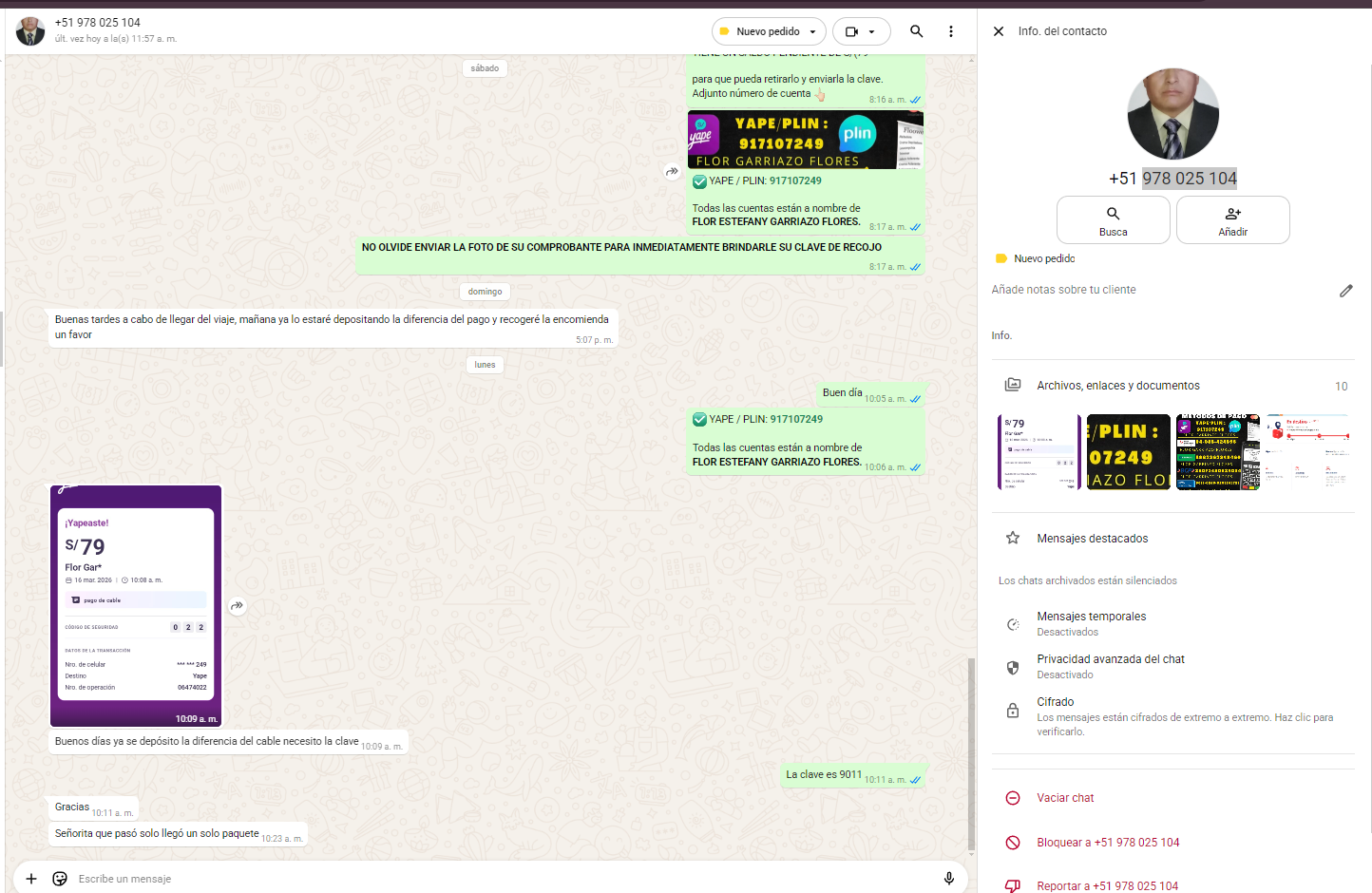Click forward arrow beside Yape receipt image
The width and height of the screenshot is (1372, 893).
[238, 606]
